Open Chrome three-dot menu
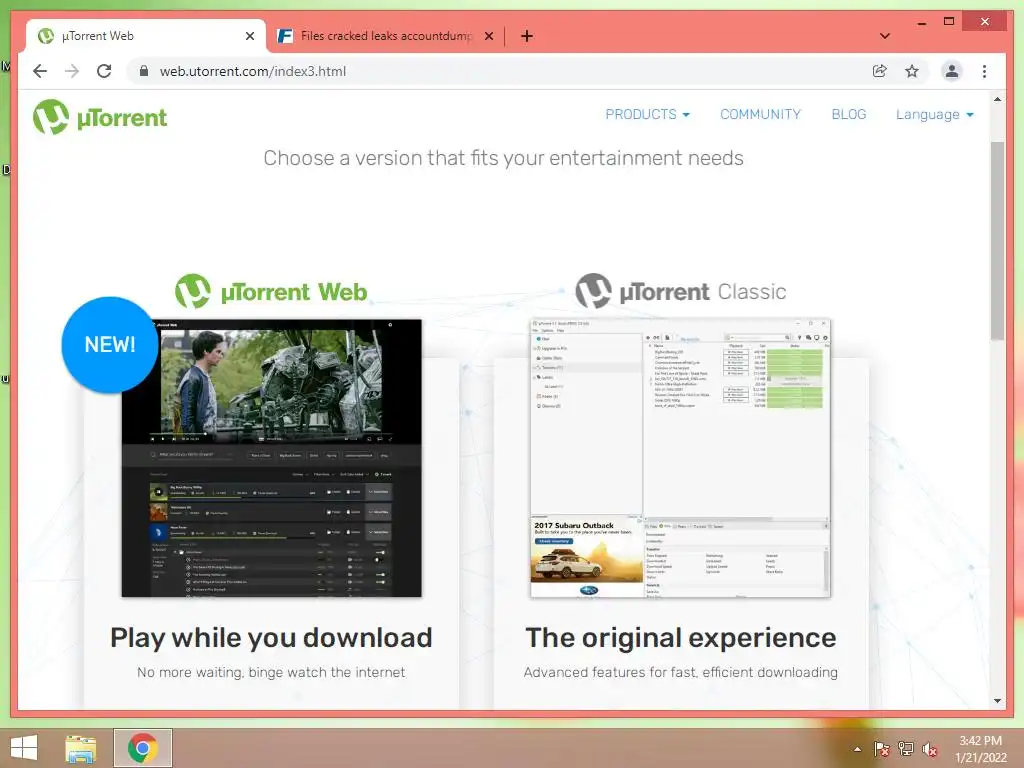 tap(984, 71)
